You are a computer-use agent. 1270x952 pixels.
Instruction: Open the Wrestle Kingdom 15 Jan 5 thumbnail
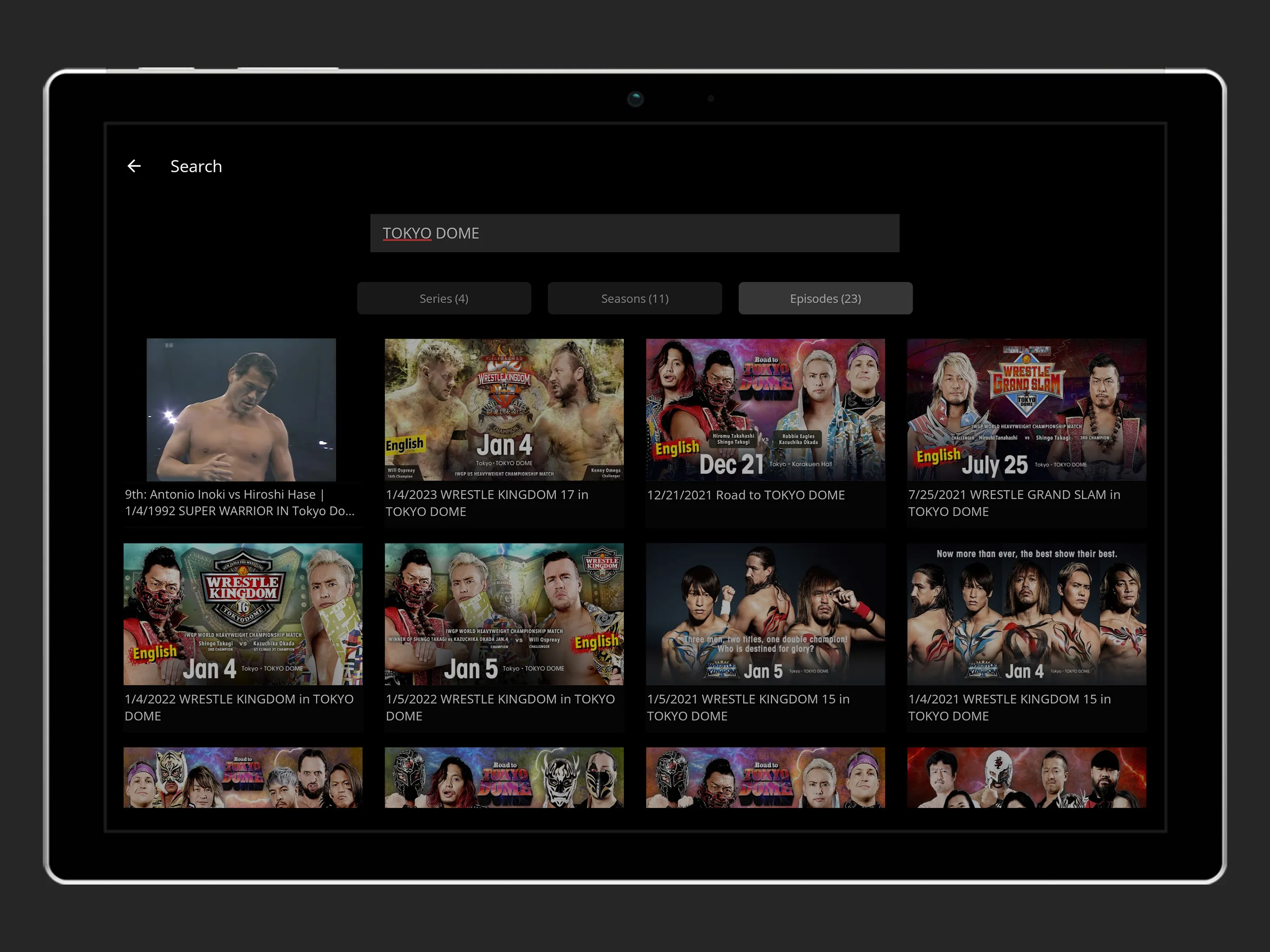pos(765,614)
